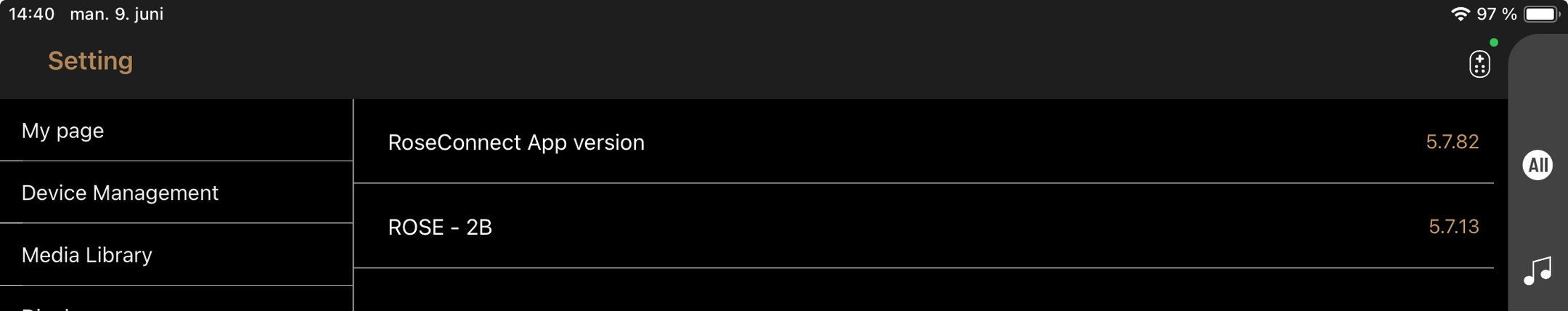Viewport: 1568px width, 311px height.
Task: Go to Media Library settings
Action: coord(87,255)
